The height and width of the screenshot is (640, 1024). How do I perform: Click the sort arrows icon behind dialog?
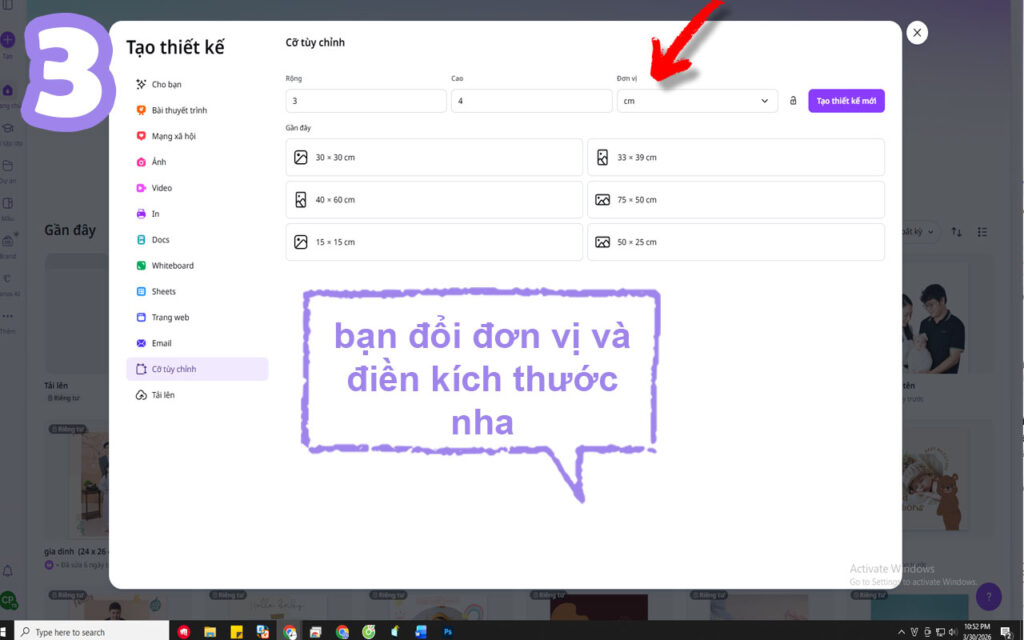[956, 232]
